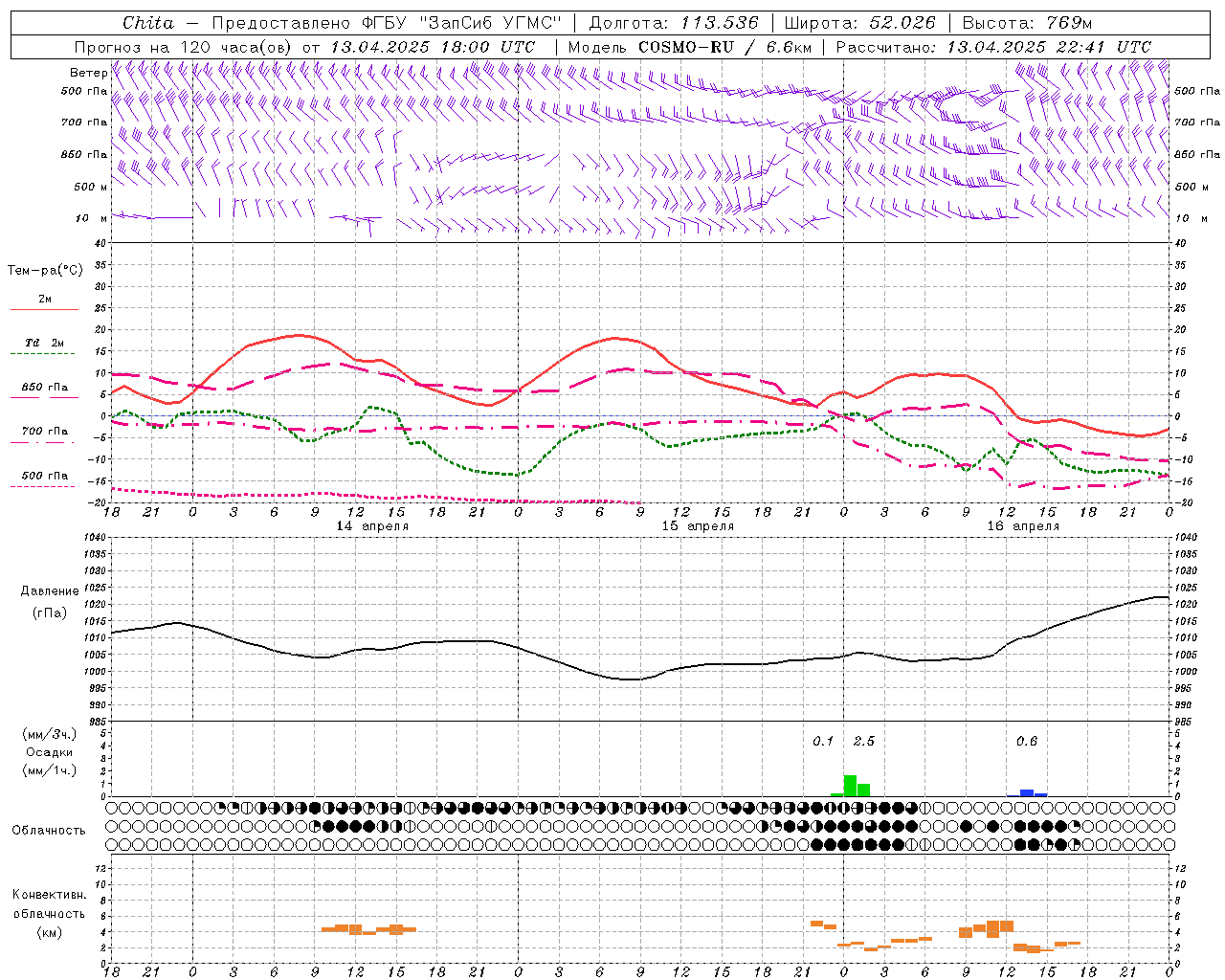
Task: Click the 'Давление' pressure panel label
Action: (50, 591)
